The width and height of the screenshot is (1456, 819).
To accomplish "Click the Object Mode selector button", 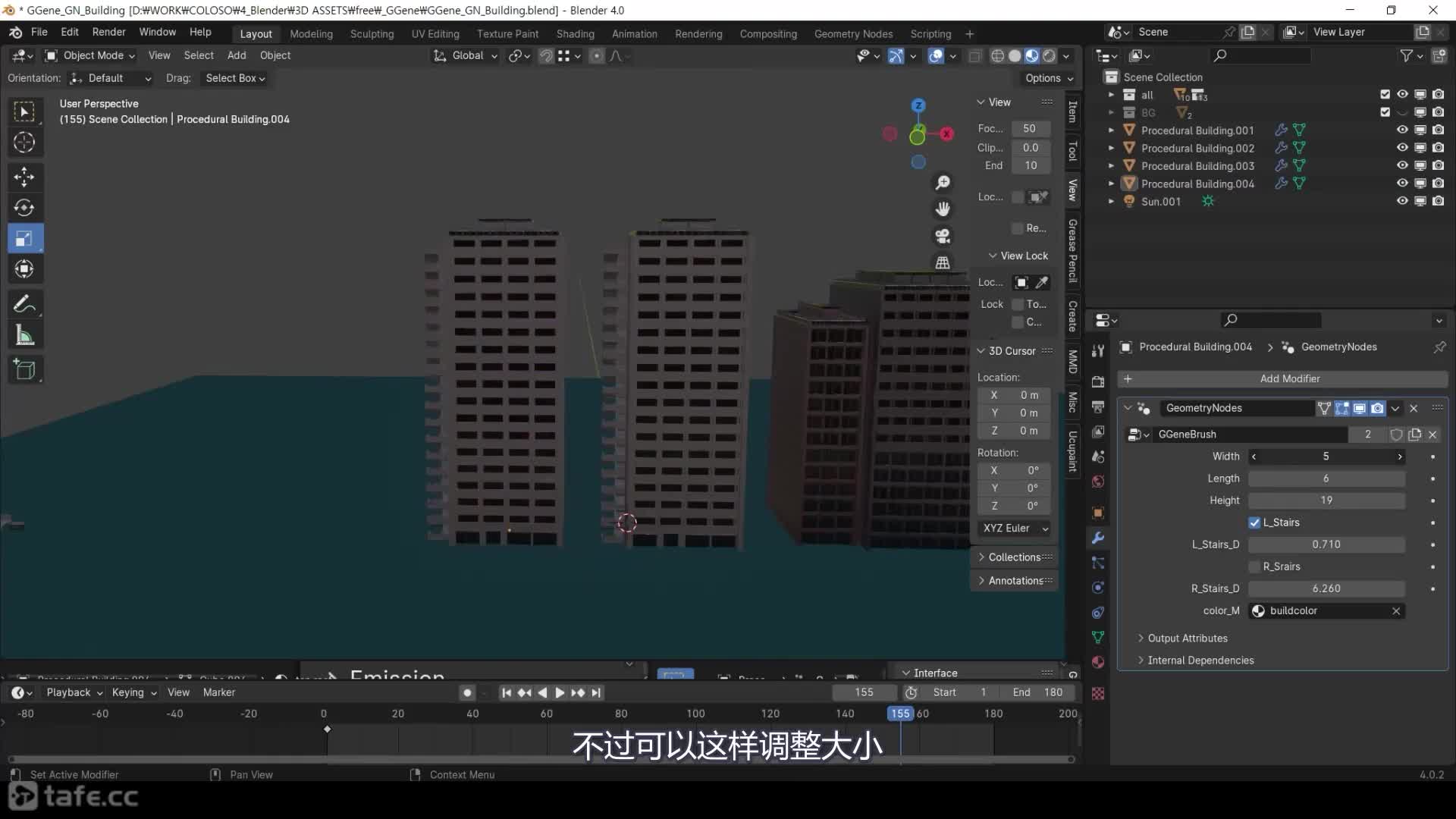I will pyautogui.click(x=89, y=55).
